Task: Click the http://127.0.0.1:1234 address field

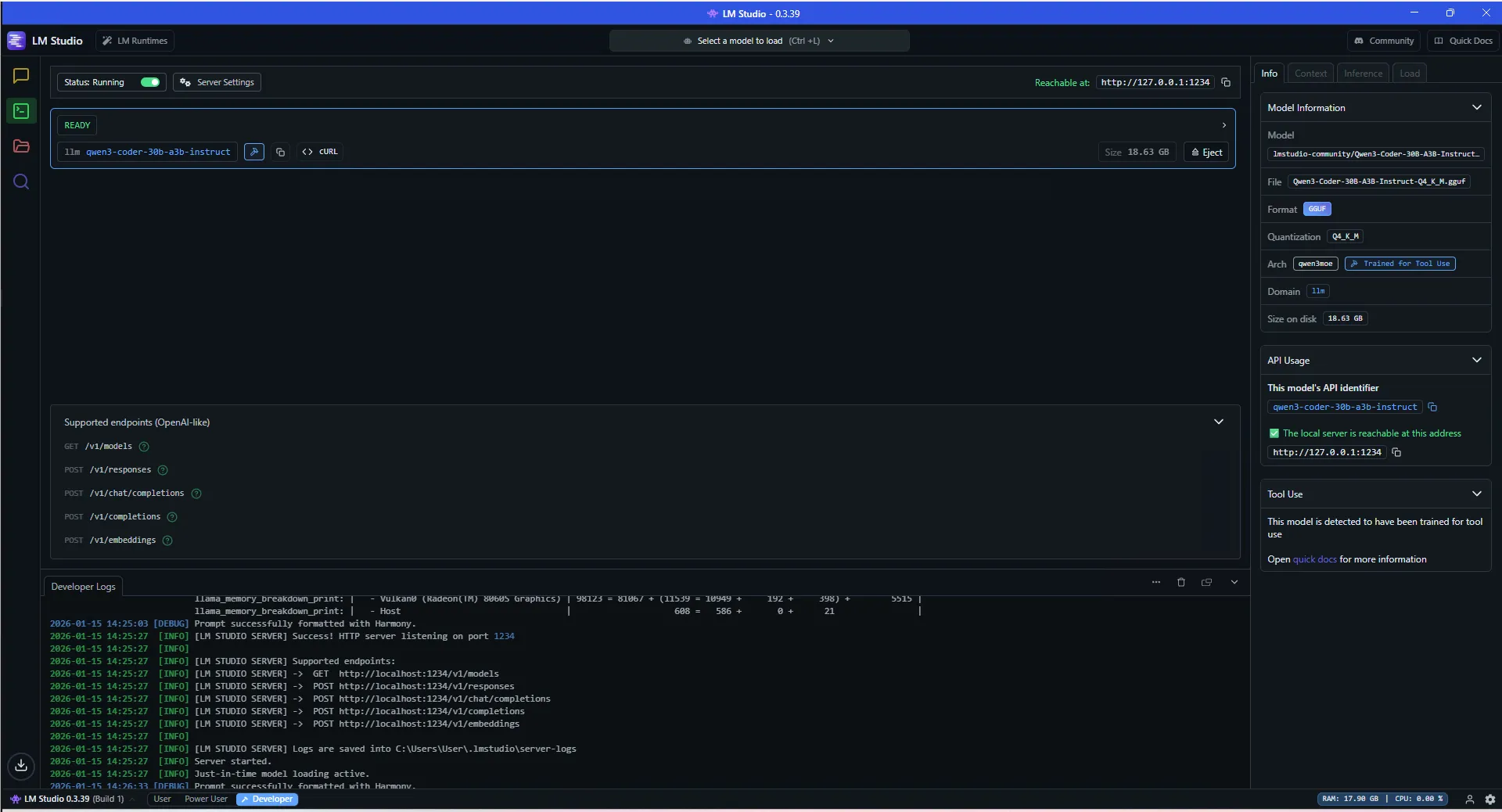Action: (x=1327, y=453)
